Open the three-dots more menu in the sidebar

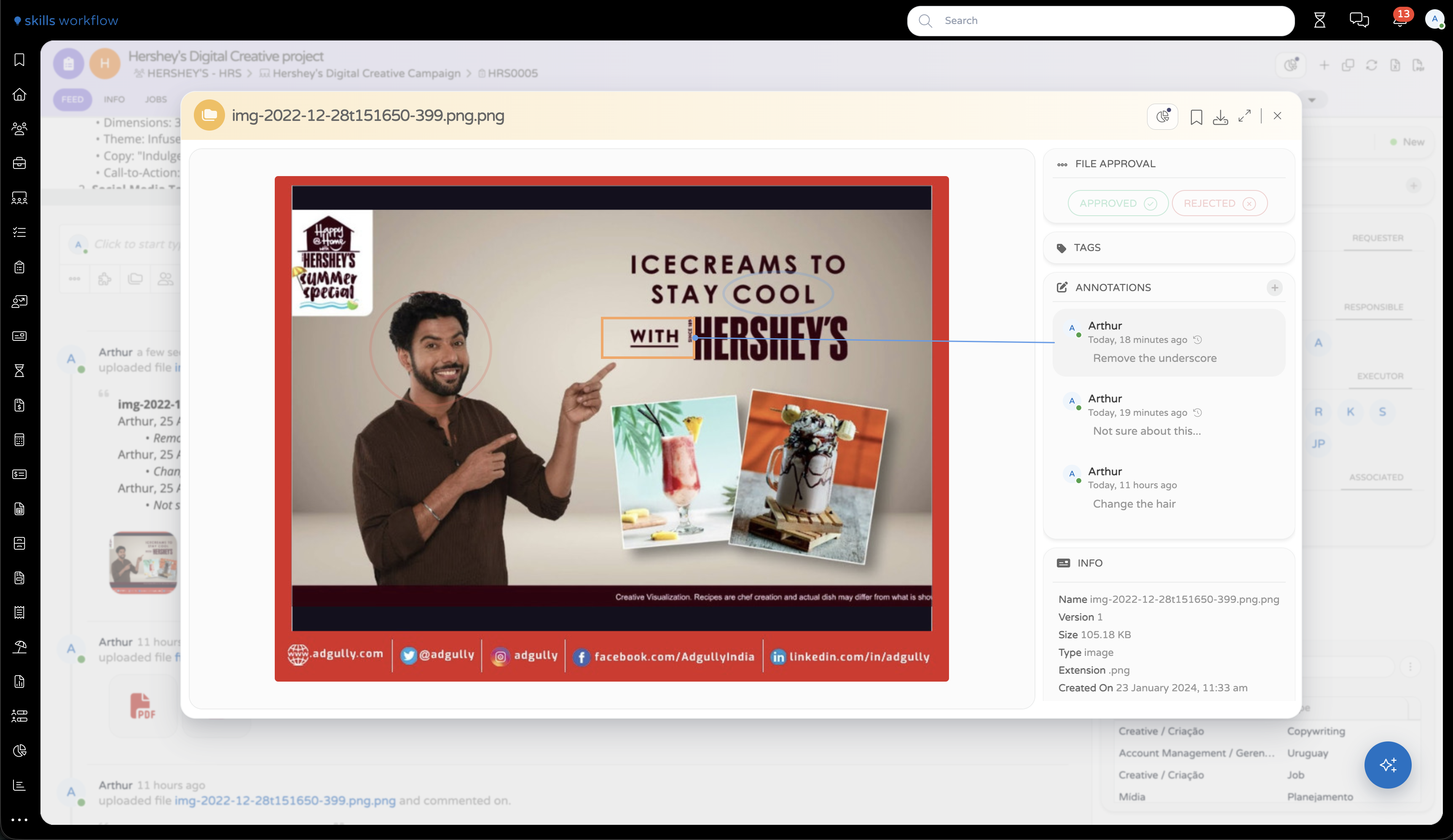[20, 820]
